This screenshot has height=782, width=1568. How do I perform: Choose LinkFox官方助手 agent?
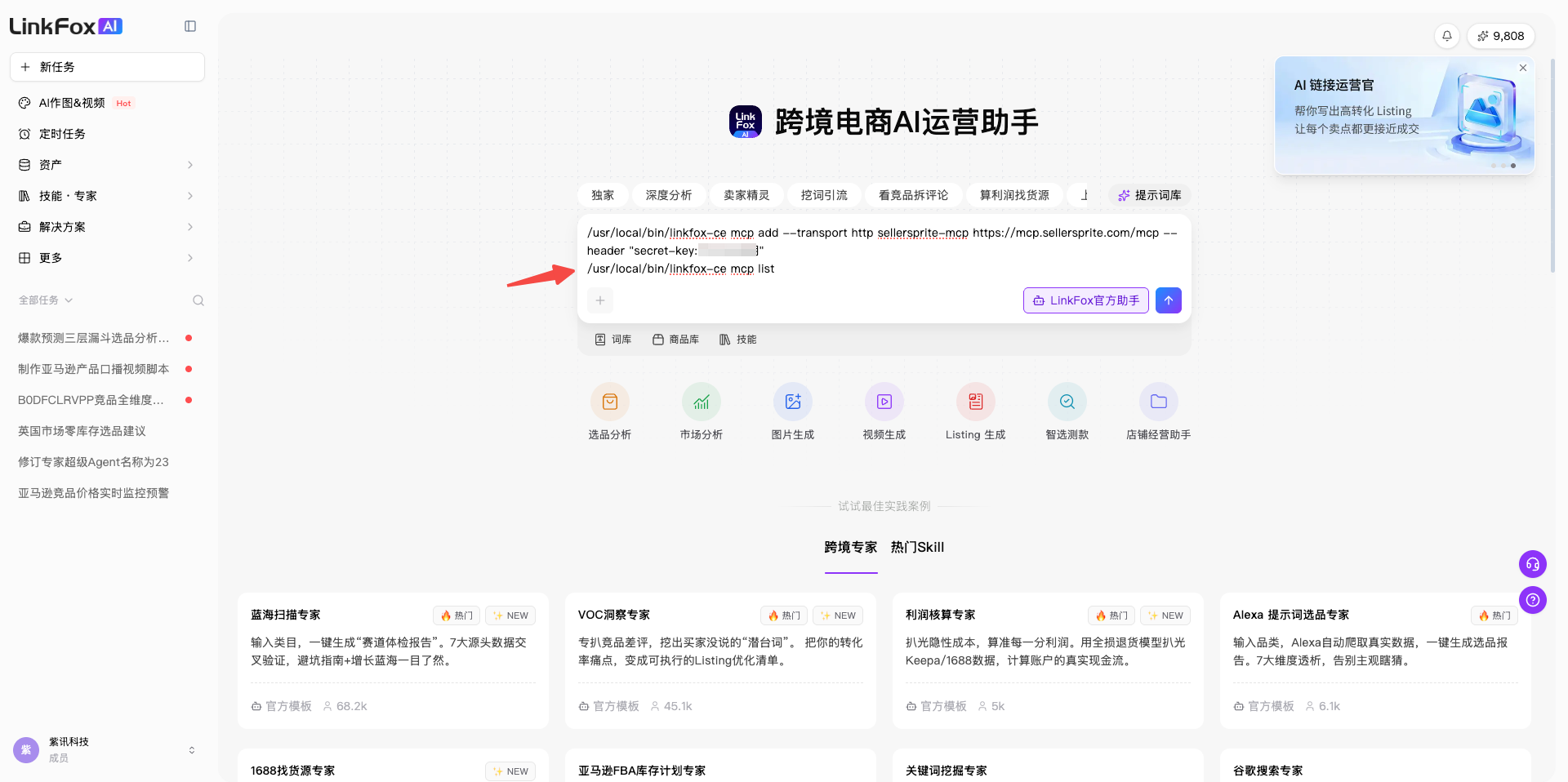1086,300
